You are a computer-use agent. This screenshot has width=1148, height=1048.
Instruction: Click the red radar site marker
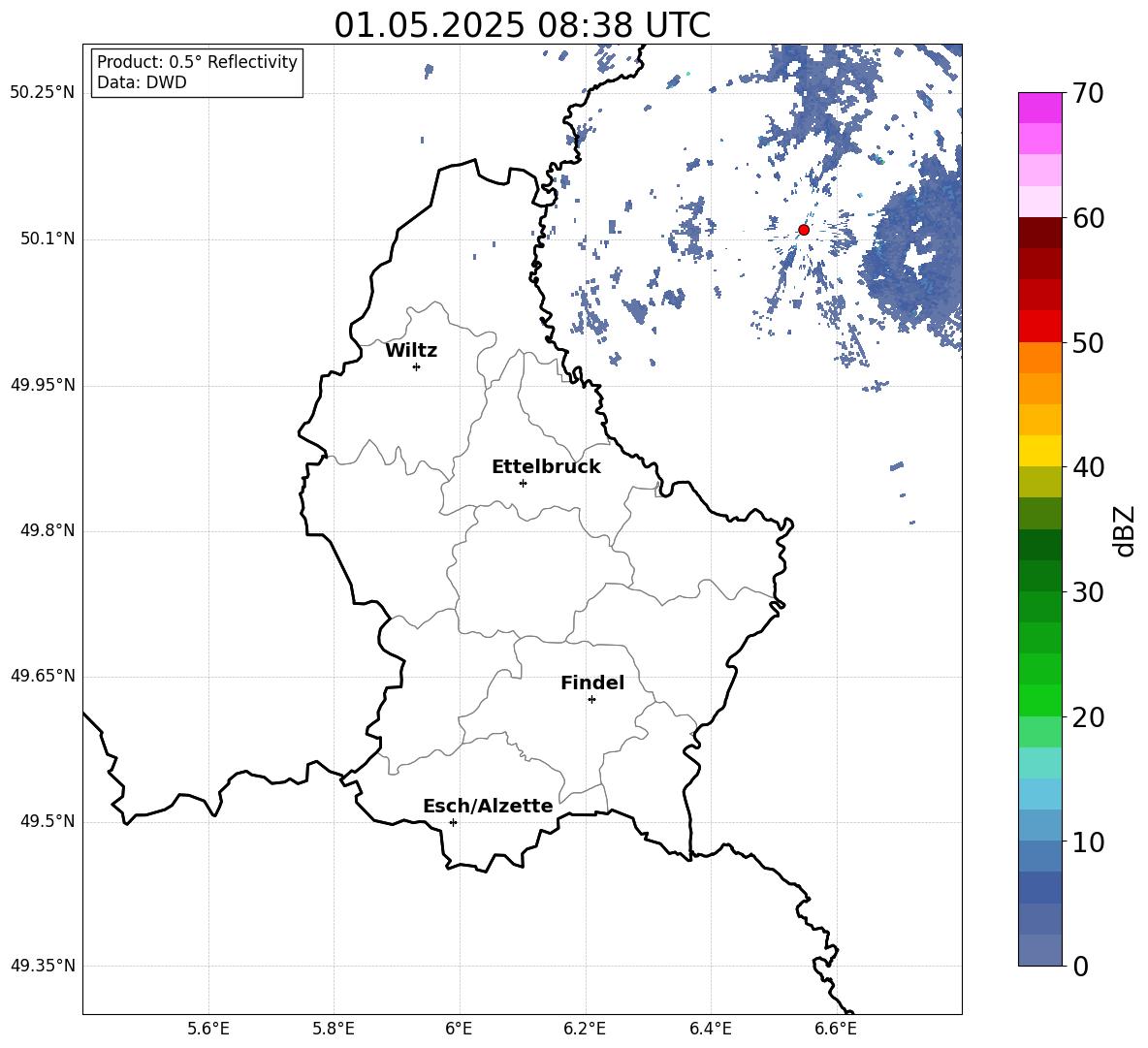[x=803, y=230]
